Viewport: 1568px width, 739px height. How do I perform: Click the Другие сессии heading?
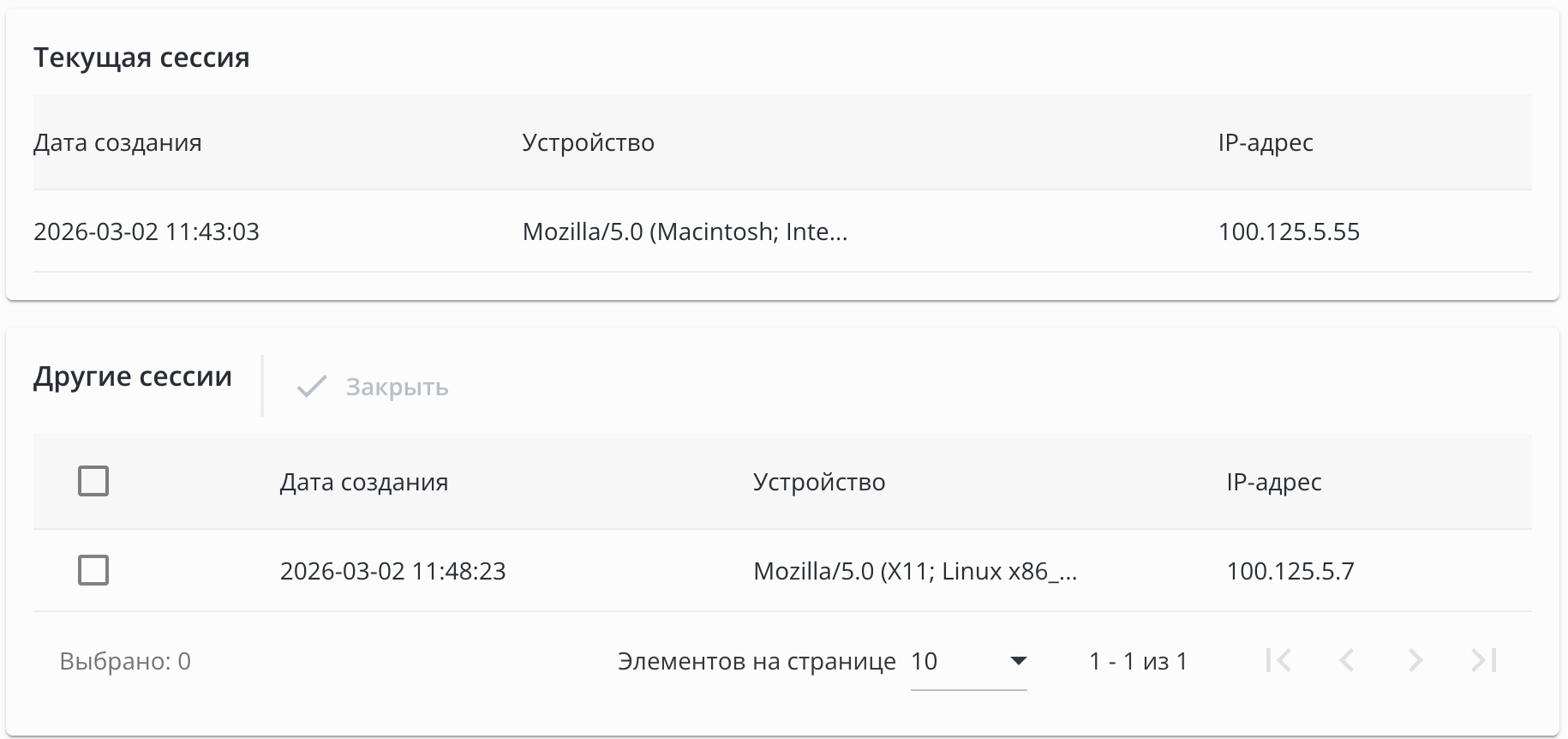[133, 376]
